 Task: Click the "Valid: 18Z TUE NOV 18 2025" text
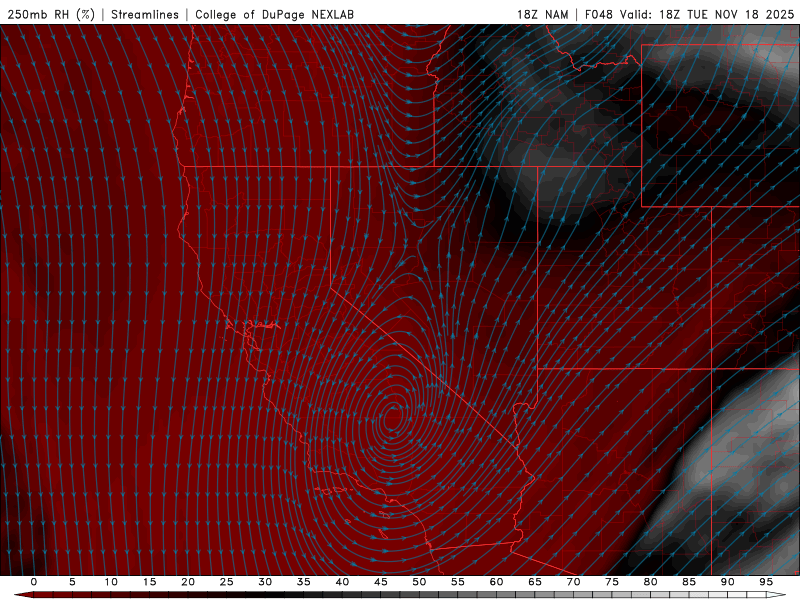click(x=707, y=14)
